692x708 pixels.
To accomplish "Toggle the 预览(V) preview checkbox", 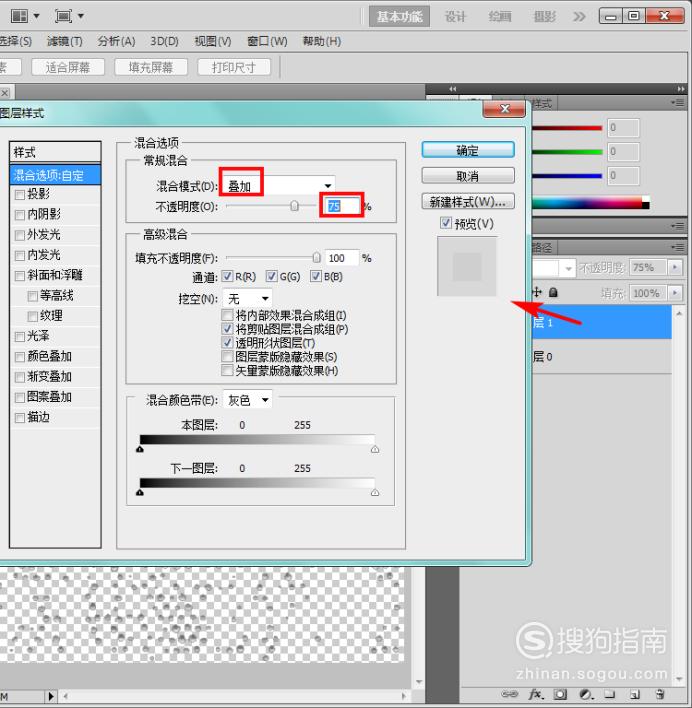I will tap(446, 223).
